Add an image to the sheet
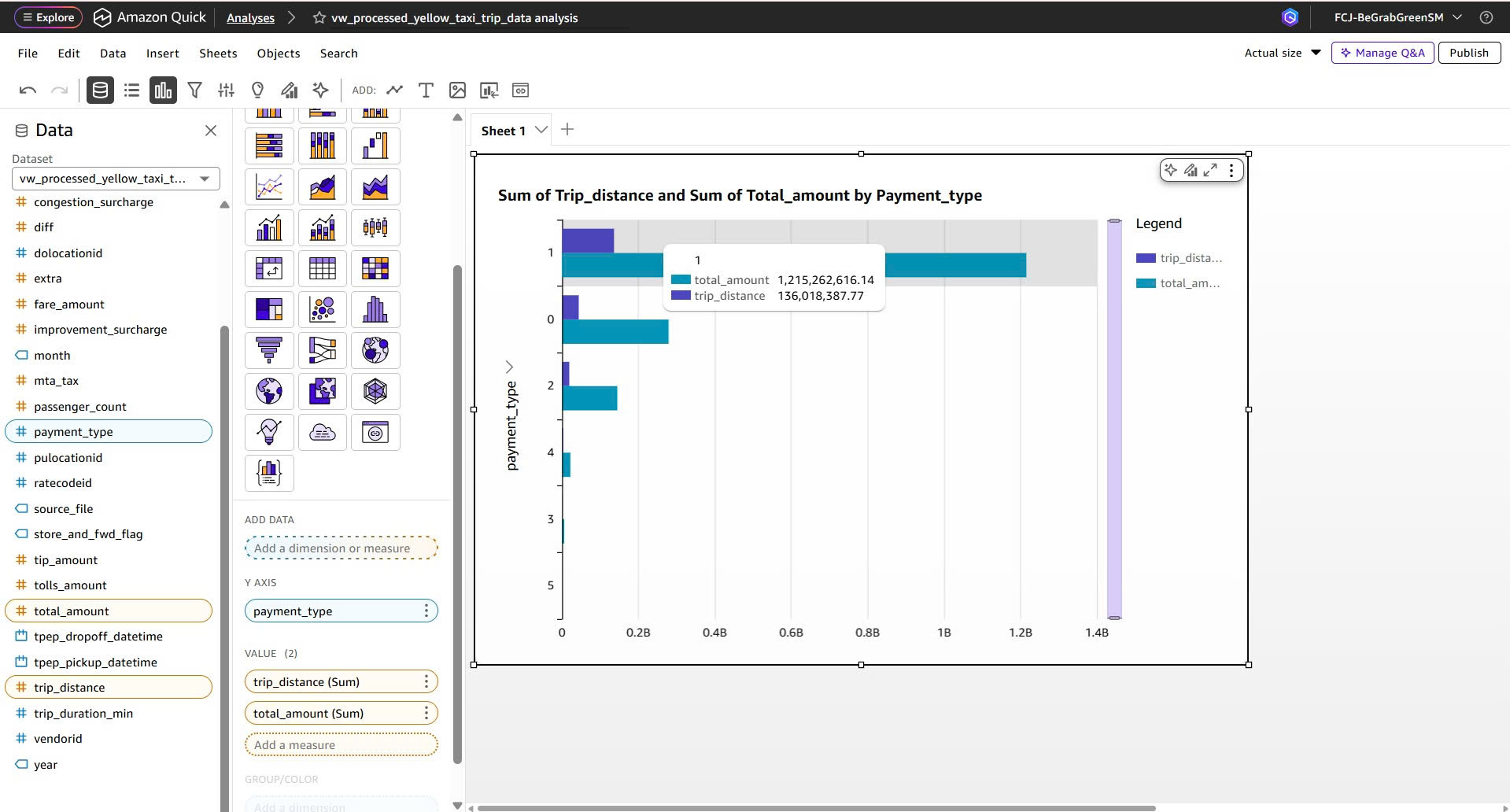This screenshot has height=812, width=1510. [457, 90]
